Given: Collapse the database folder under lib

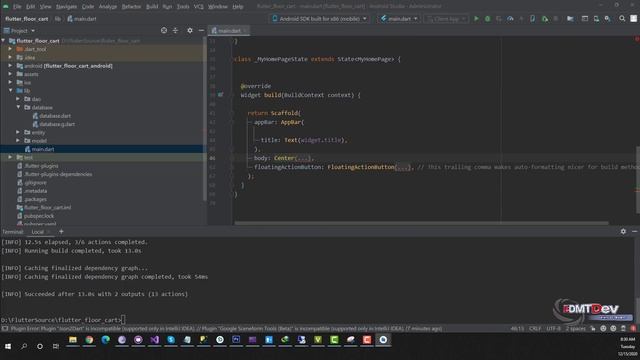Looking at the screenshot, I should [18, 107].
